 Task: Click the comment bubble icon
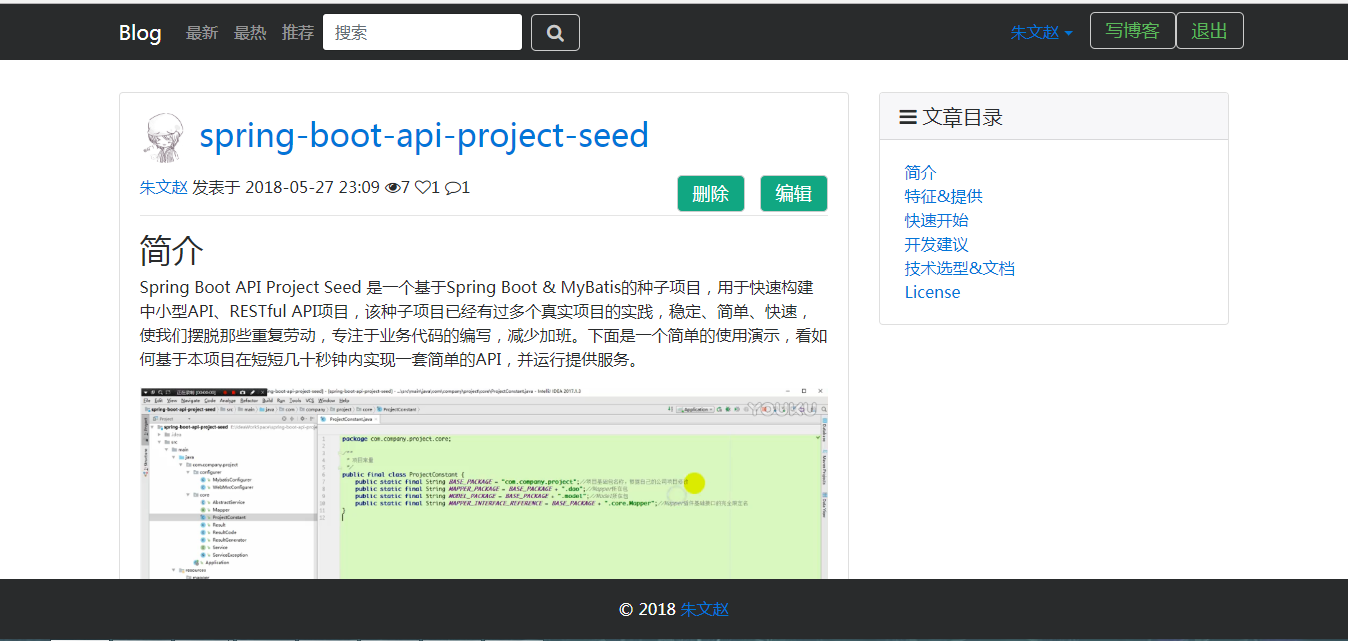(x=452, y=187)
